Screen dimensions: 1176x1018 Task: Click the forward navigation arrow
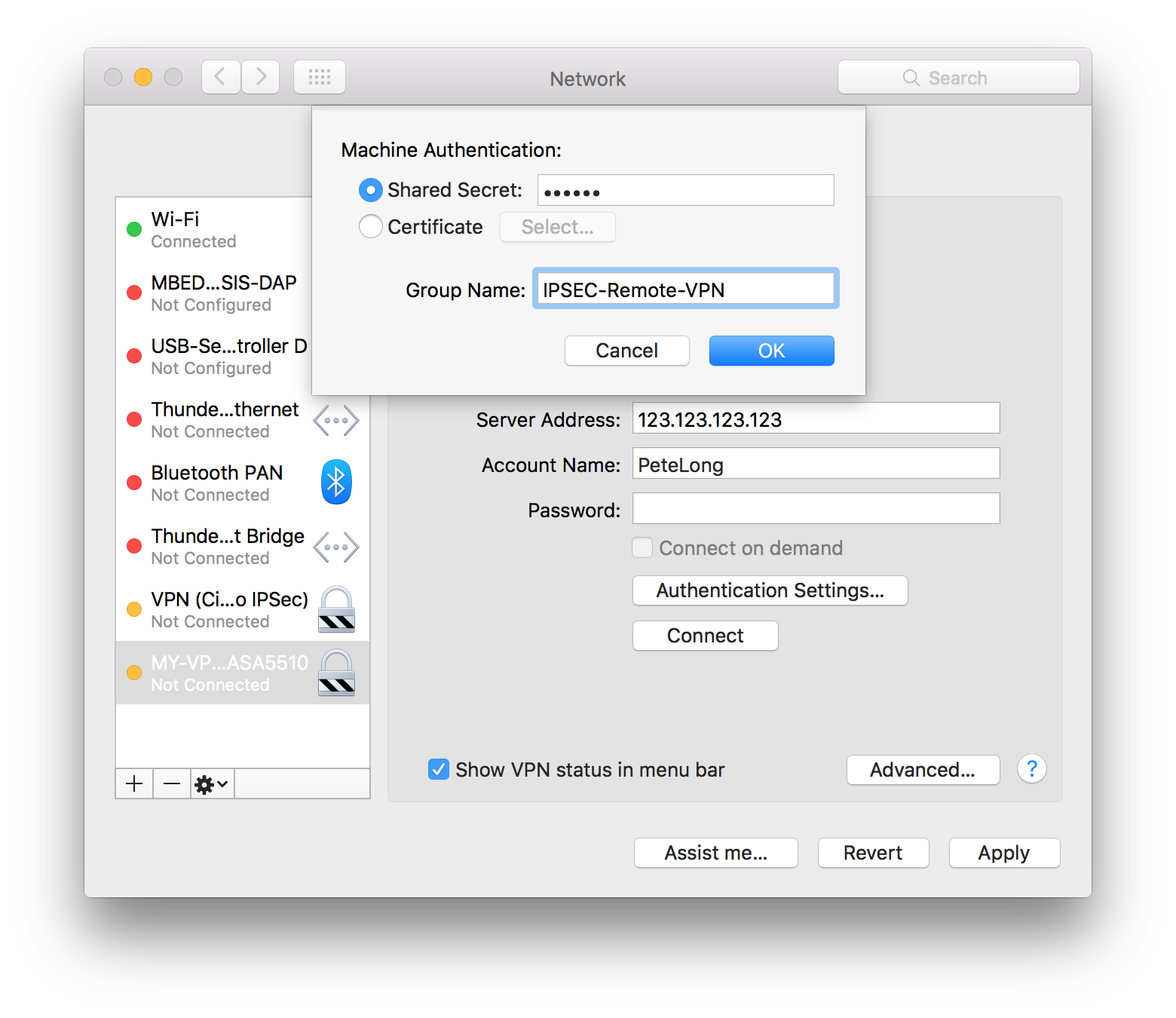click(261, 77)
